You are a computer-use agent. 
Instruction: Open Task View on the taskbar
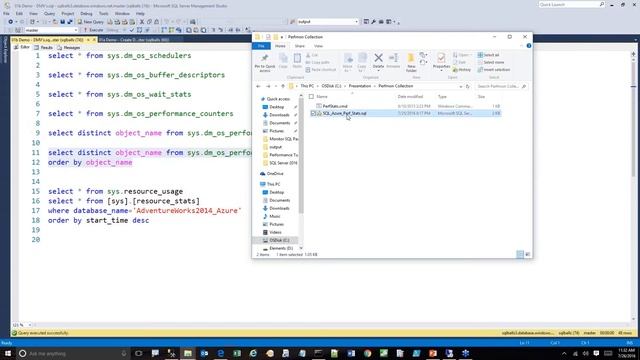point(138,353)
